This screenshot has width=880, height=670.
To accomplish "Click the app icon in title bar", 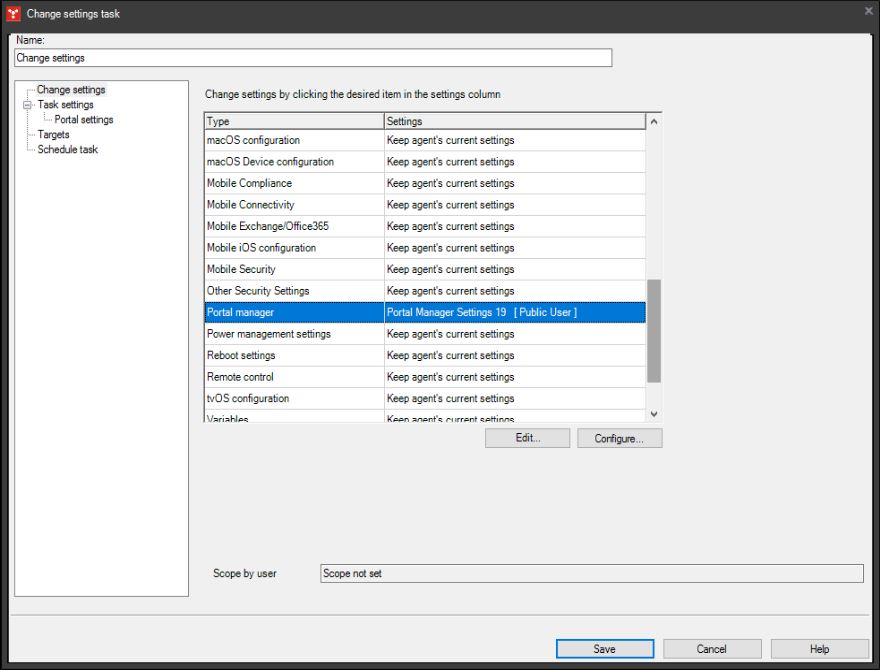I will coord(13,13).
